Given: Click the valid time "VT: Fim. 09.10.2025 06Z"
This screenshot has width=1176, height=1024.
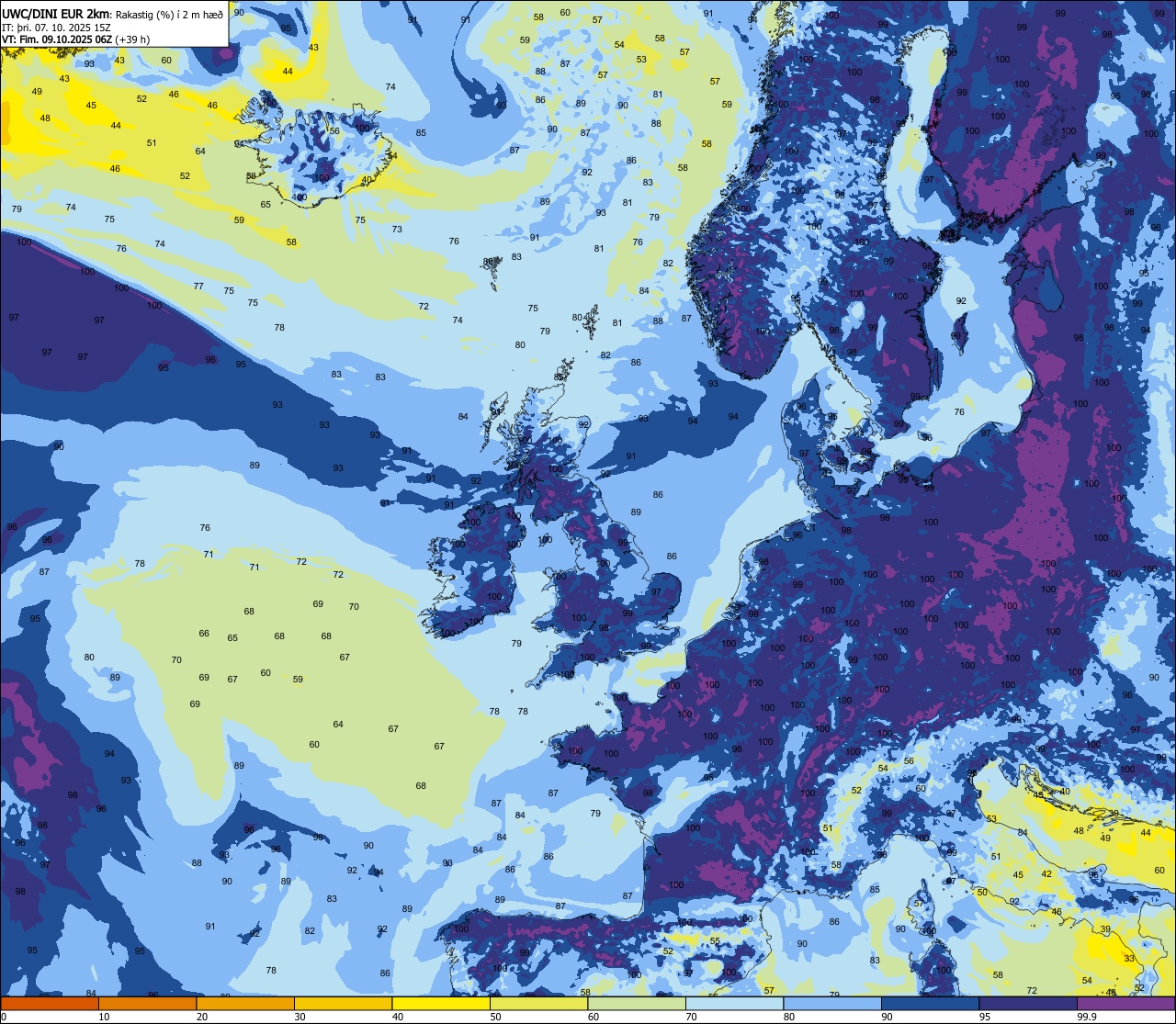Looking at the screenshot, I should [x=57, y=39].
